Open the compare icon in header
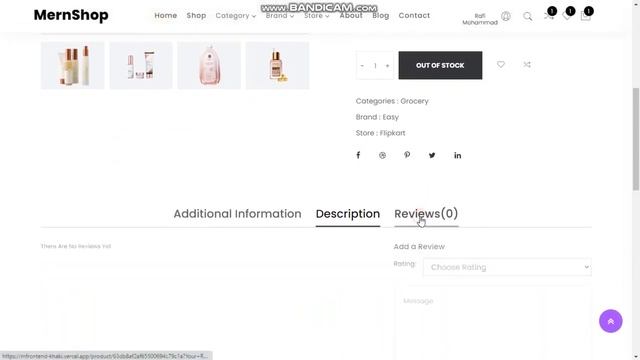Viewport: 640px width, 360px height. click(x=549, y=16)
